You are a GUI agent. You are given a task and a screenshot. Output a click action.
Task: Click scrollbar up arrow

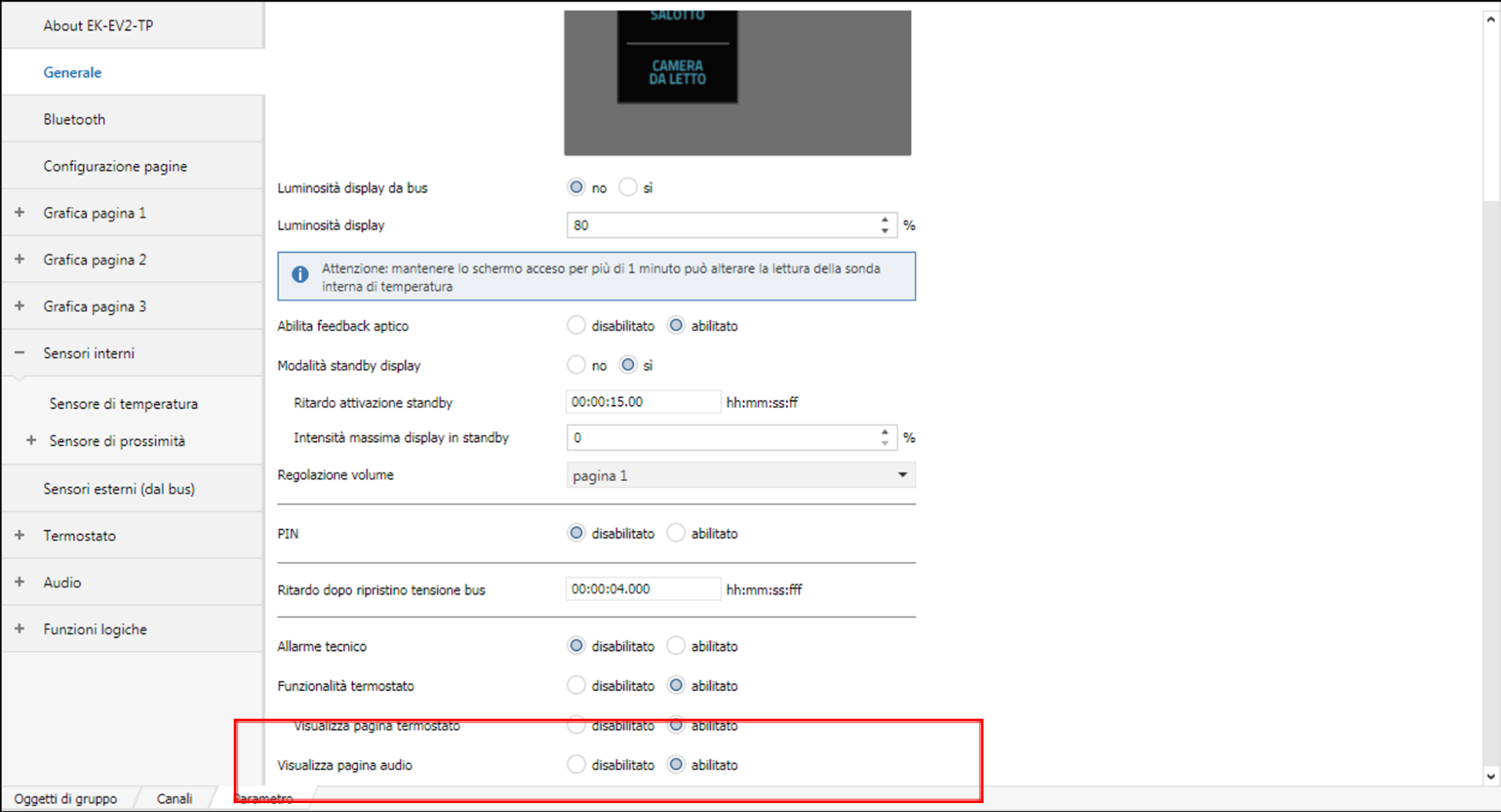coord(1491,20)
